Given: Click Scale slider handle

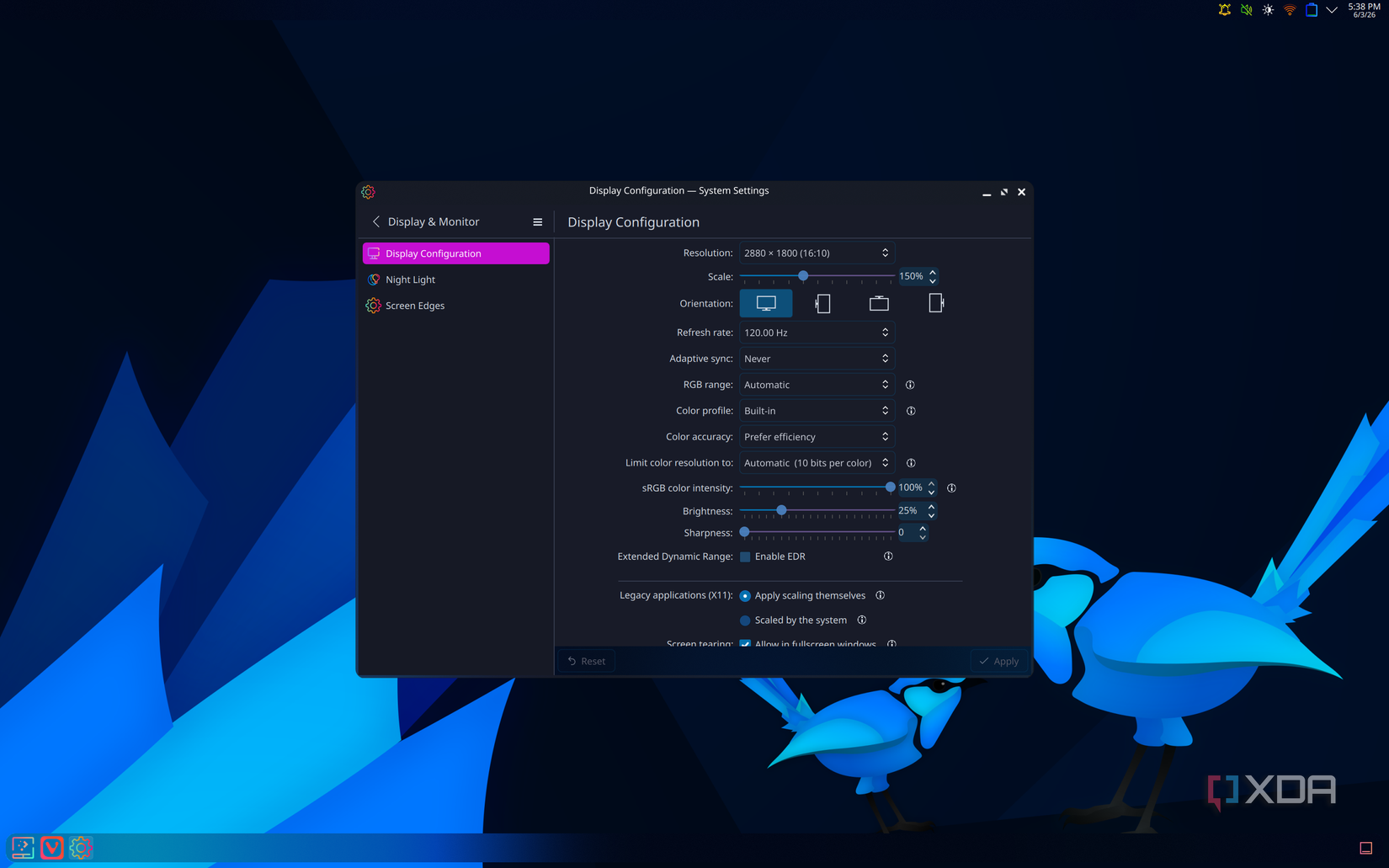Looking at the screenshot, I should pos(803,276).
